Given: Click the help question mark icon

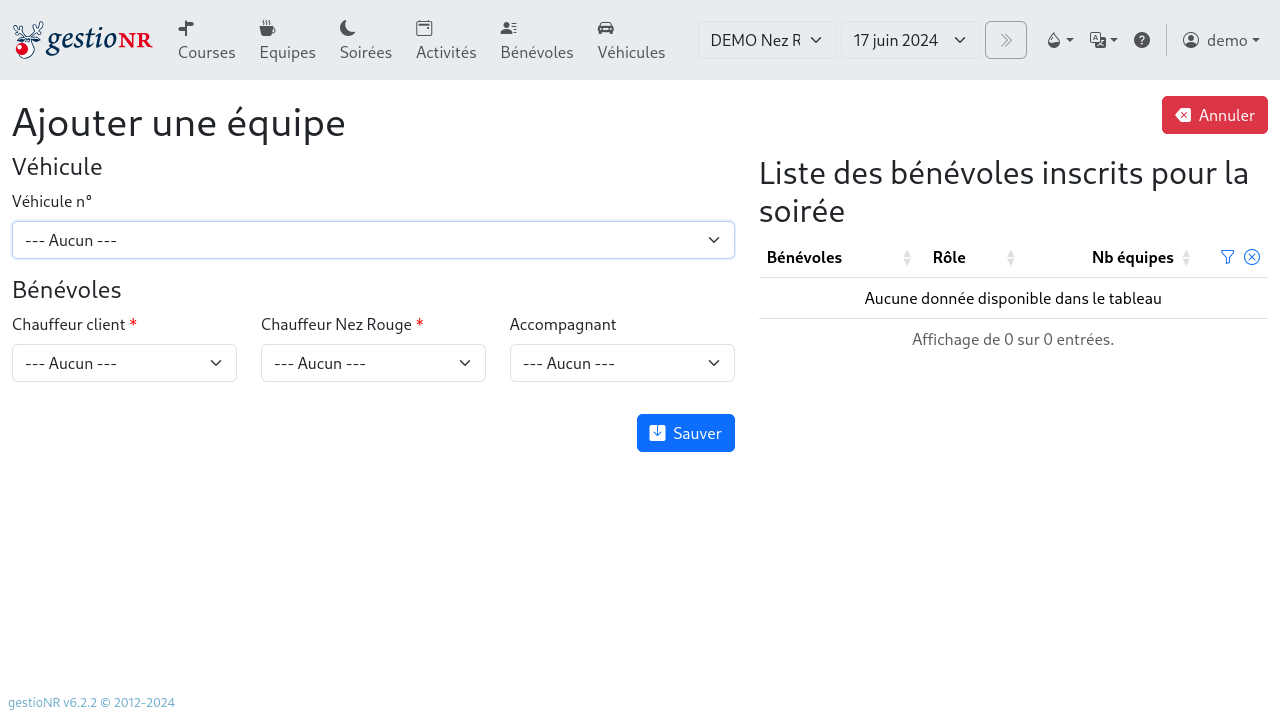Looking at the screenshot, I should (x=1142, y=40).
